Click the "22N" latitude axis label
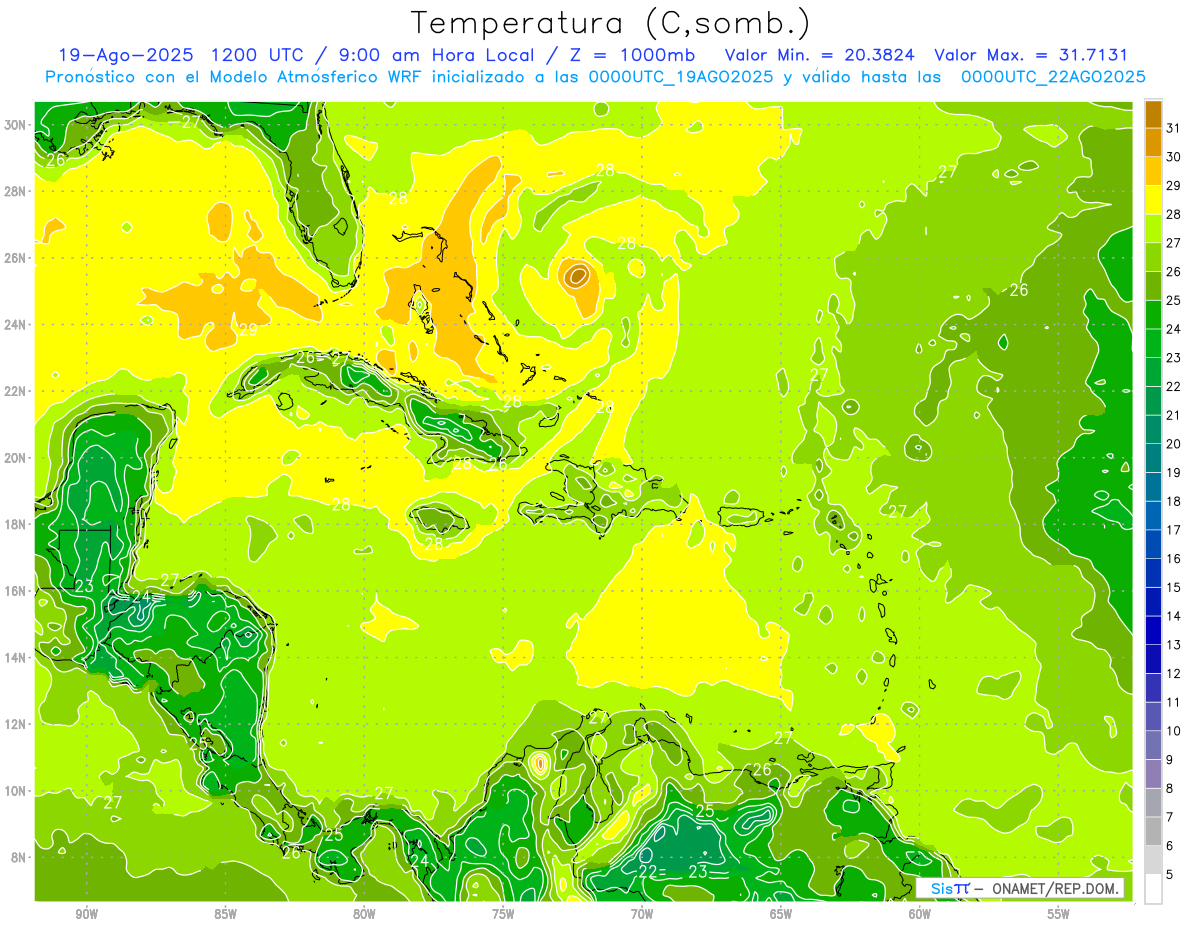Viewport: 1200px width, 927px height. pos(17,391)
